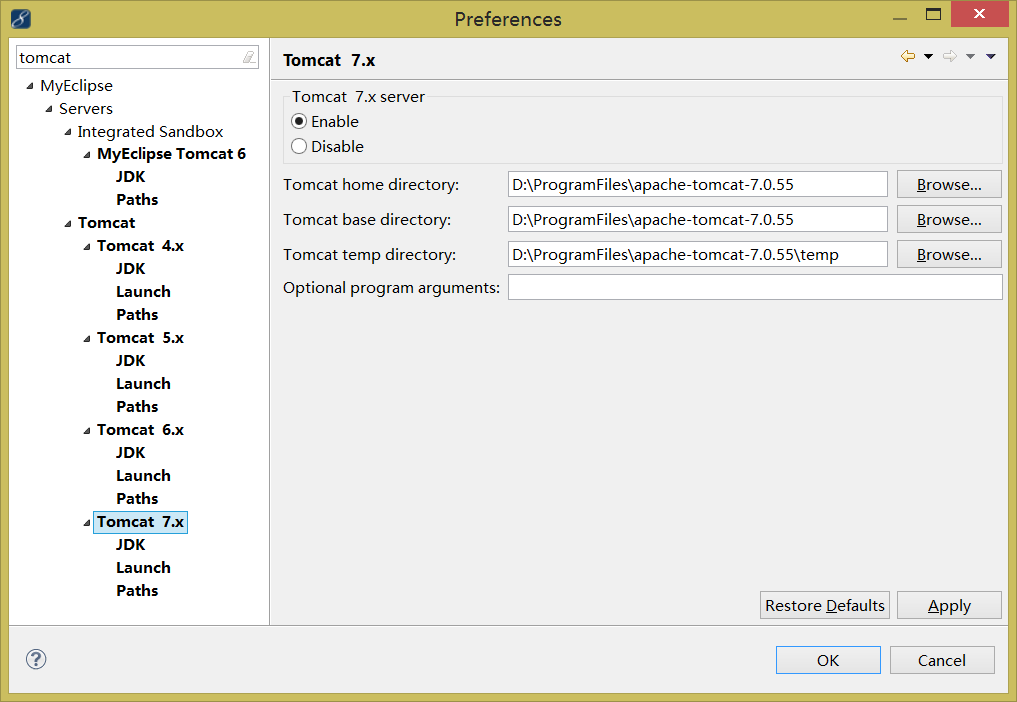This screenshot has height=702, width=1017.
Task: Select Tomcat 6.x in the tree
Action: click(140, 430)
